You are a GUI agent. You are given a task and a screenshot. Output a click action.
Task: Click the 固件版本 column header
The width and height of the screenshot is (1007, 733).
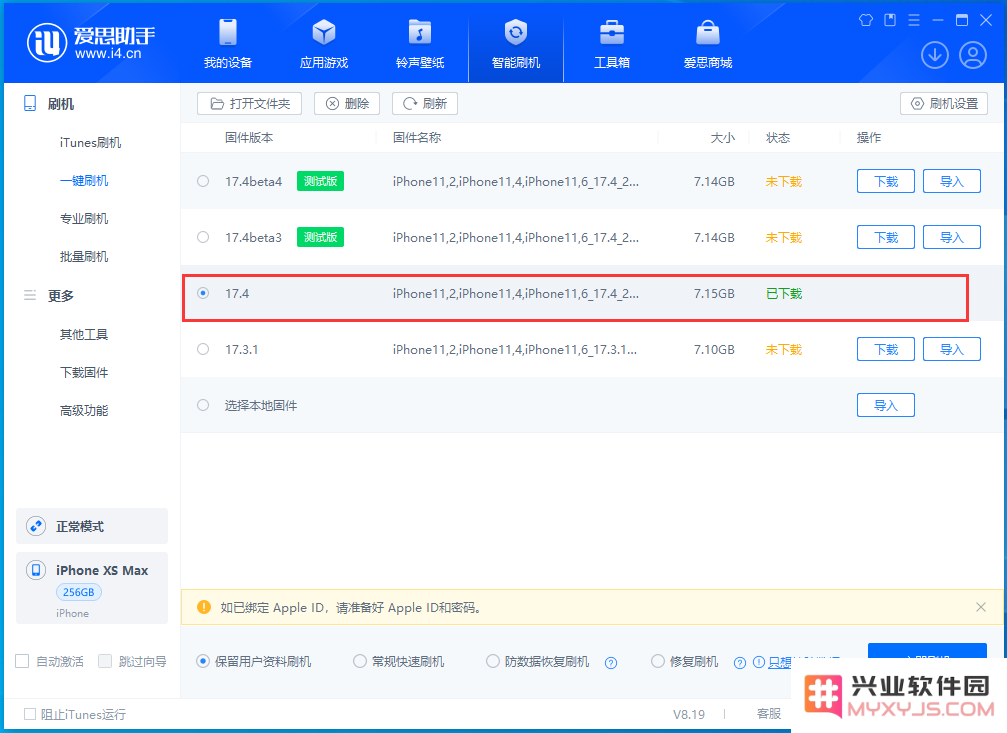click(249, 137)
